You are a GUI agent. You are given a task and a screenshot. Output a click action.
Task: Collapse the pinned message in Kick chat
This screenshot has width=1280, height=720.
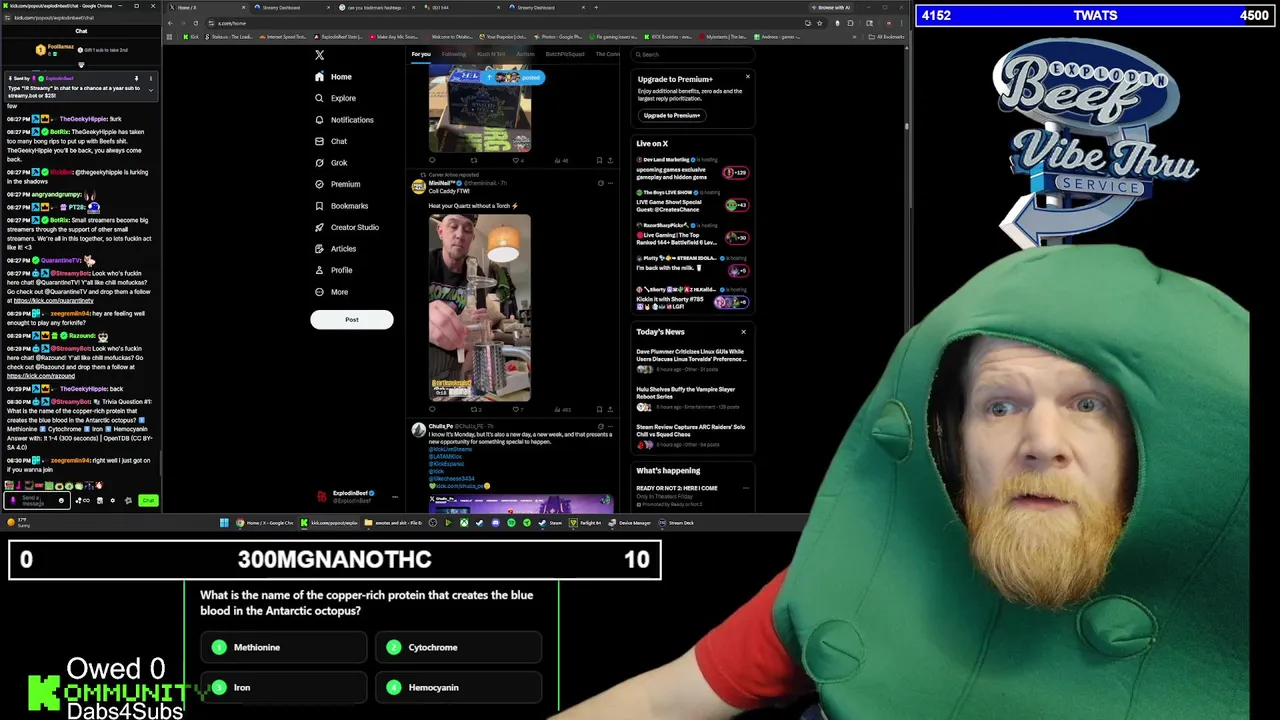pyautogui.click(x=151, y=90)
